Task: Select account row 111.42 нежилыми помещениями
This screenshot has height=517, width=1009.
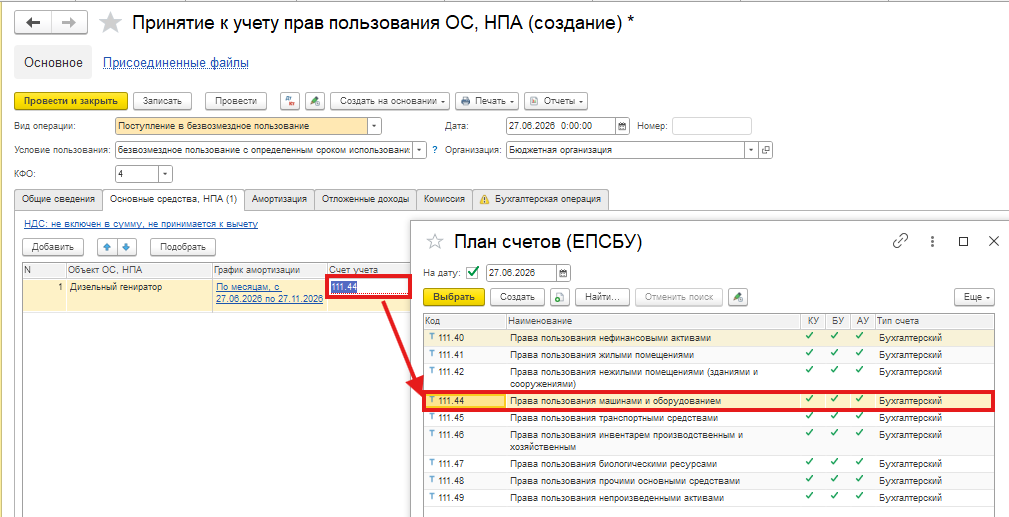Action: point(706,377)
